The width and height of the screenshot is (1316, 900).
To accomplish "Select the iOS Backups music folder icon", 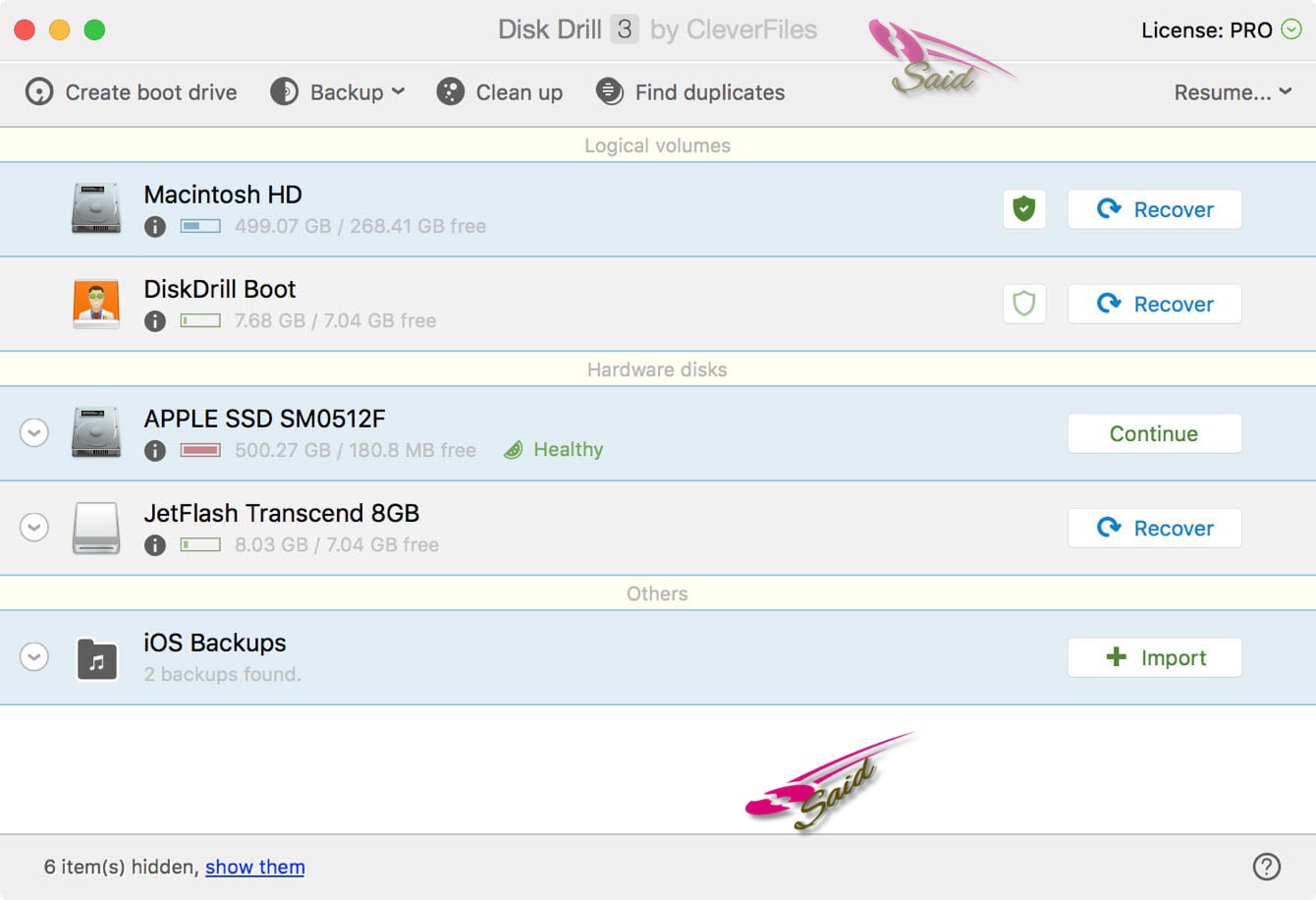I will pos(97,660).
